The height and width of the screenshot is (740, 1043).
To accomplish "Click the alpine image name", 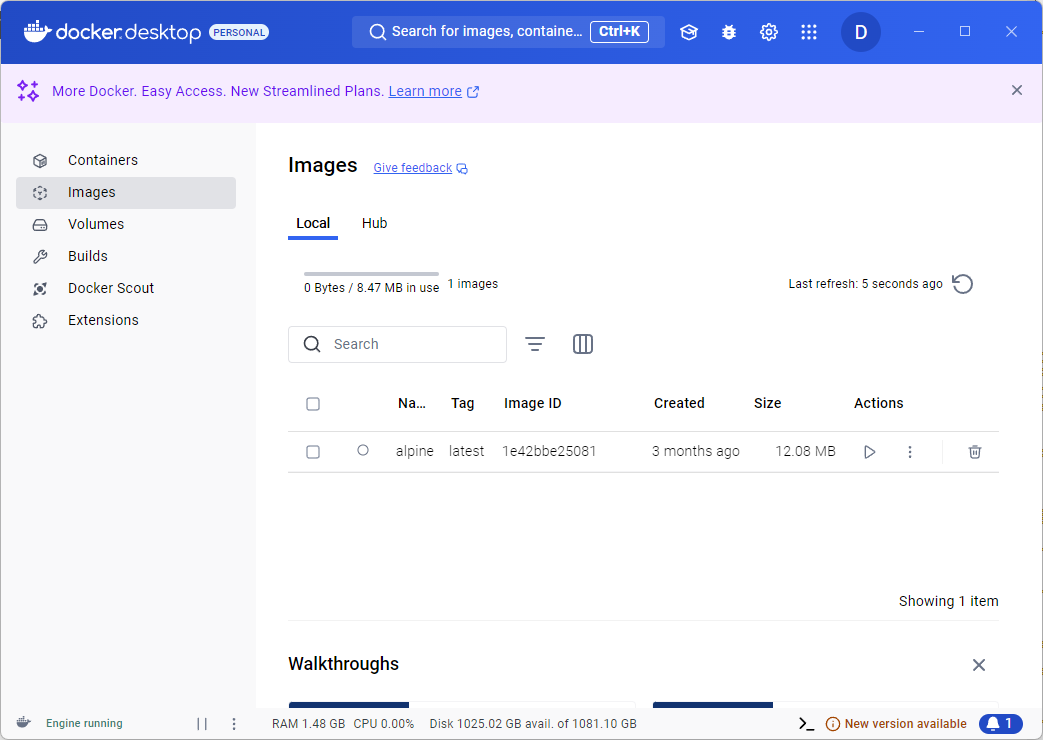I will pyautogui.click(x=414, y=451).
